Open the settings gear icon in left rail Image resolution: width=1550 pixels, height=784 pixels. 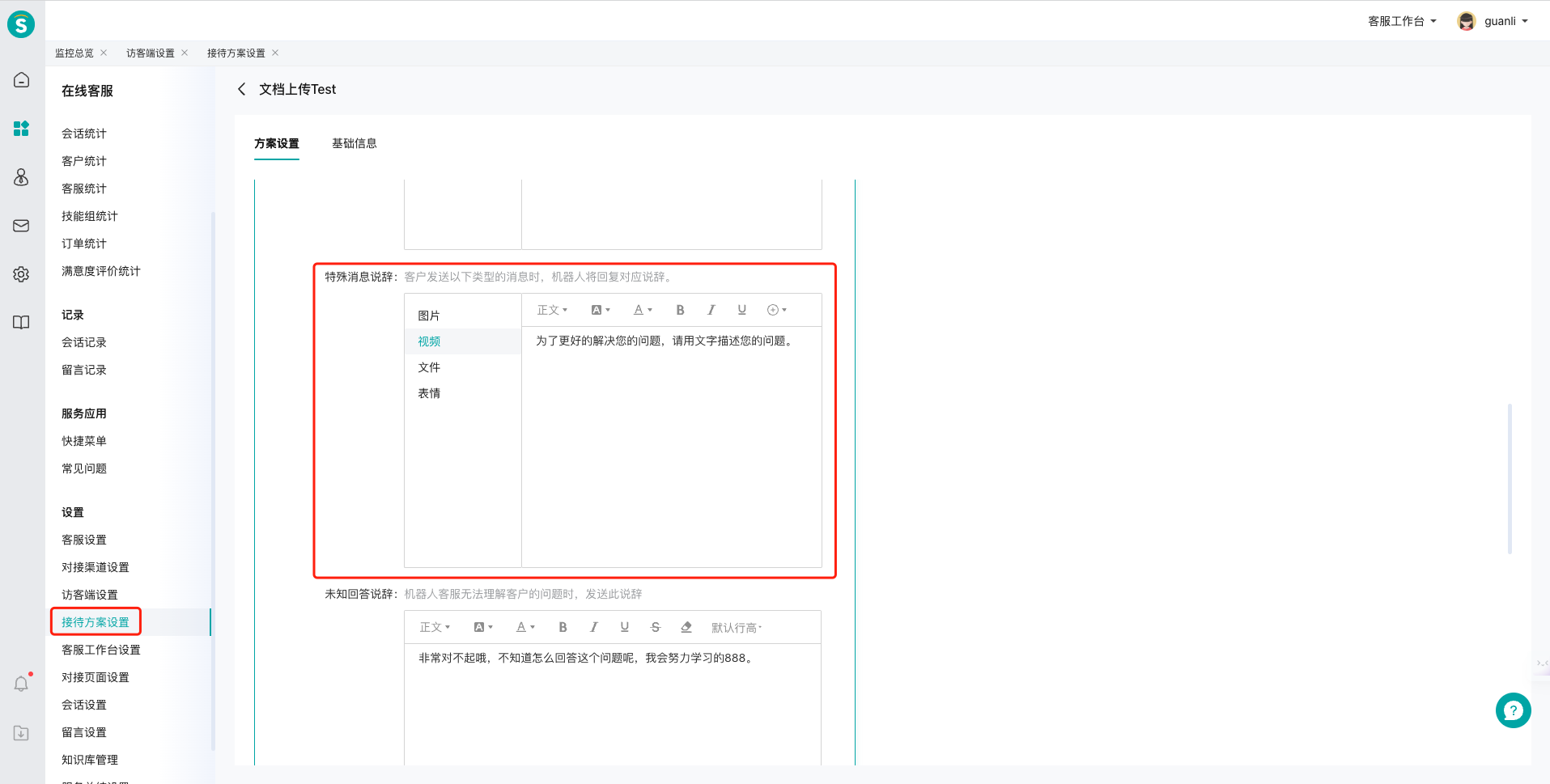[21, 274]
